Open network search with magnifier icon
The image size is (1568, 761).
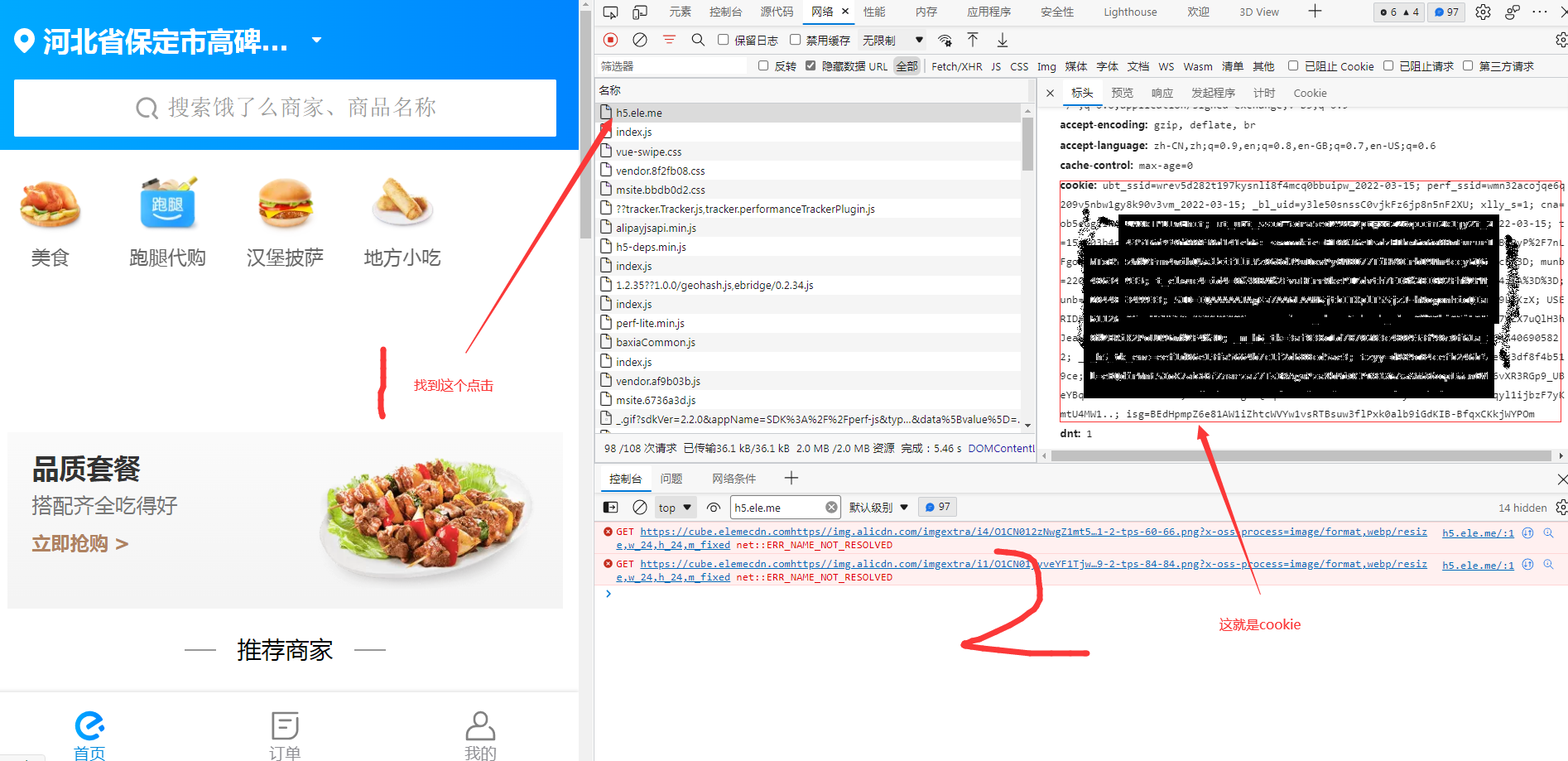[x=698, y=40]
